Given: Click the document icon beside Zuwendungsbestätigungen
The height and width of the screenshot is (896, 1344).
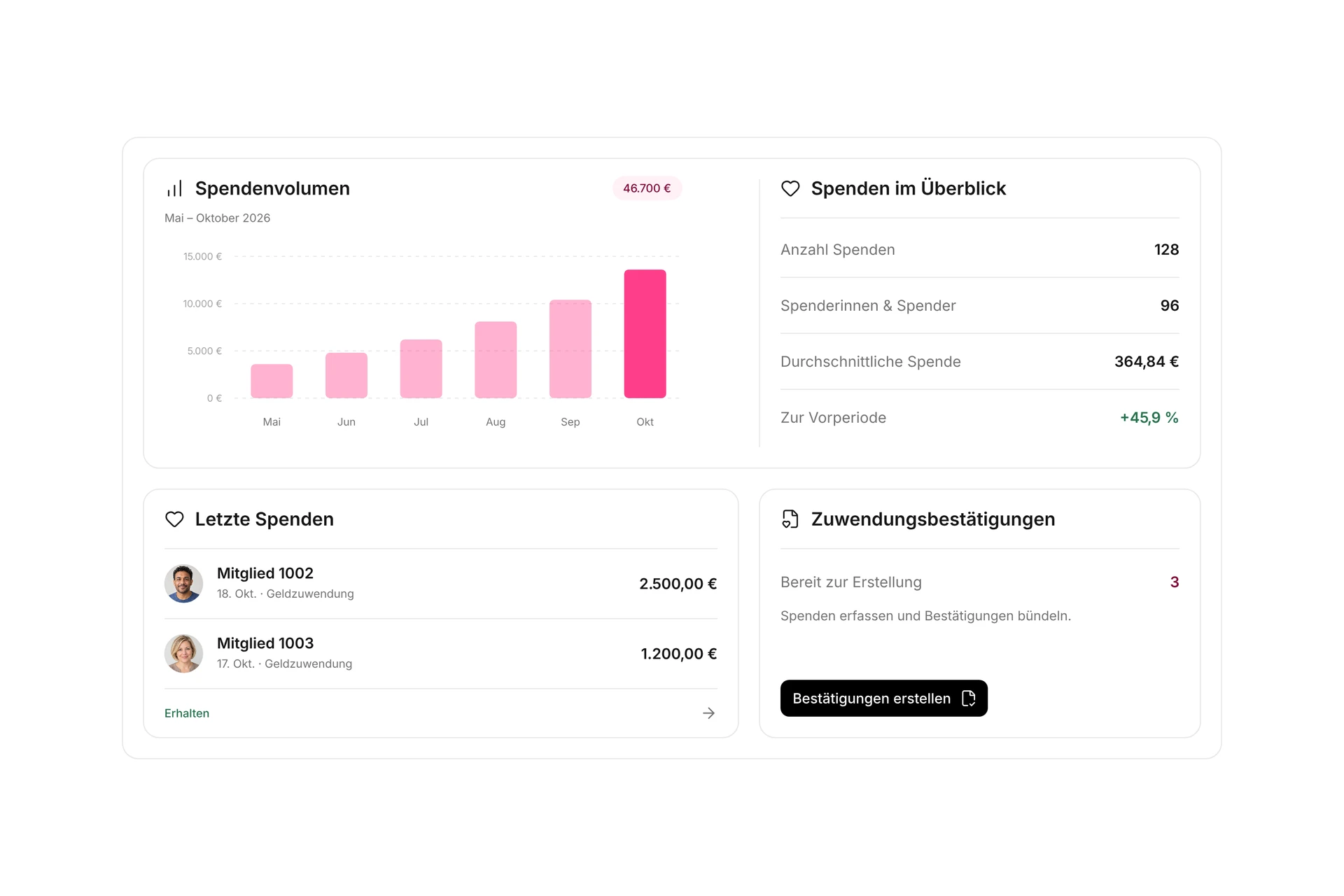Looking at the screenshot, I should tap(790, 519).
